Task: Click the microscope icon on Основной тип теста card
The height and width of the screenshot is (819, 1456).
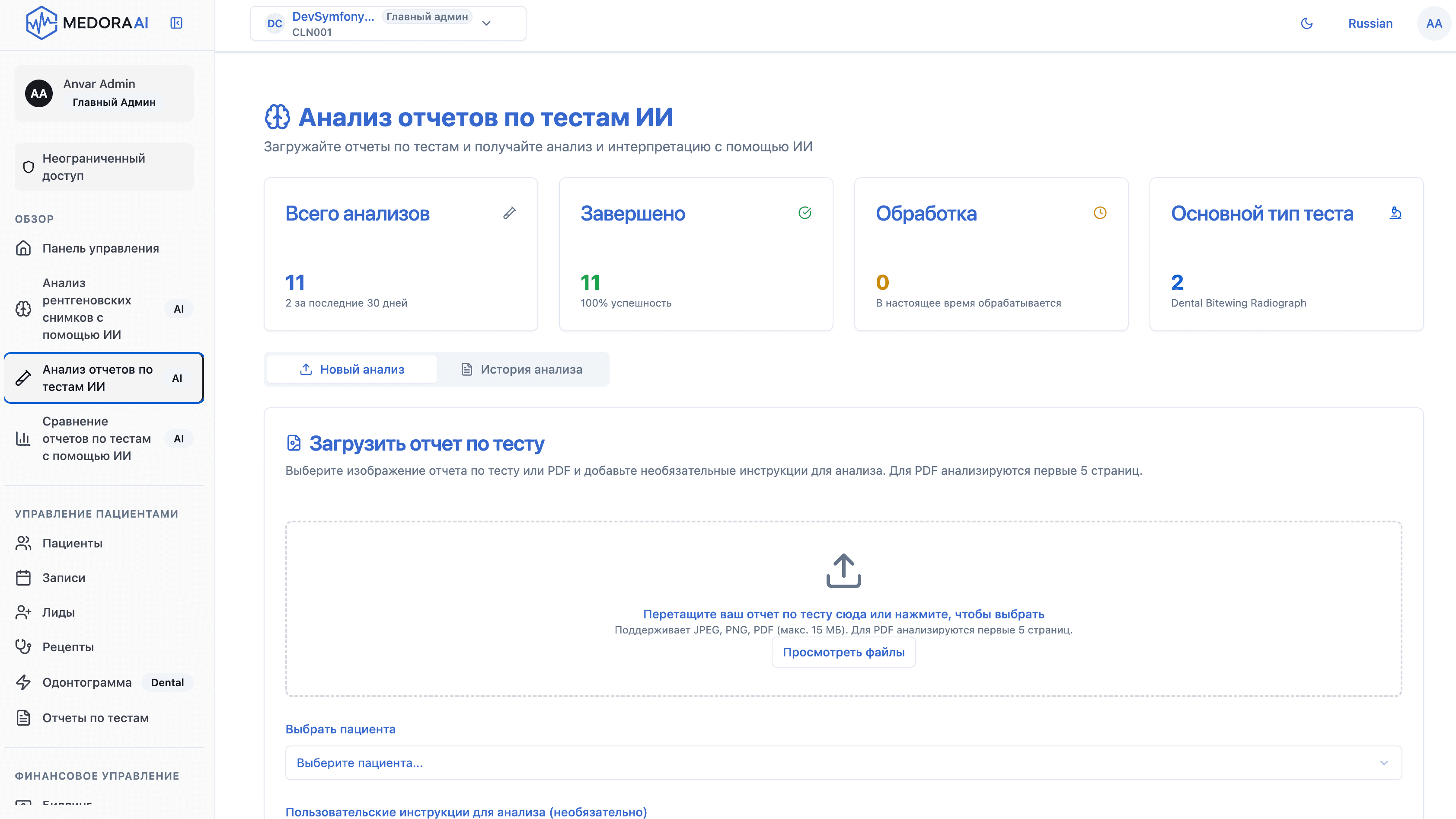Action: click(1395, 213)
